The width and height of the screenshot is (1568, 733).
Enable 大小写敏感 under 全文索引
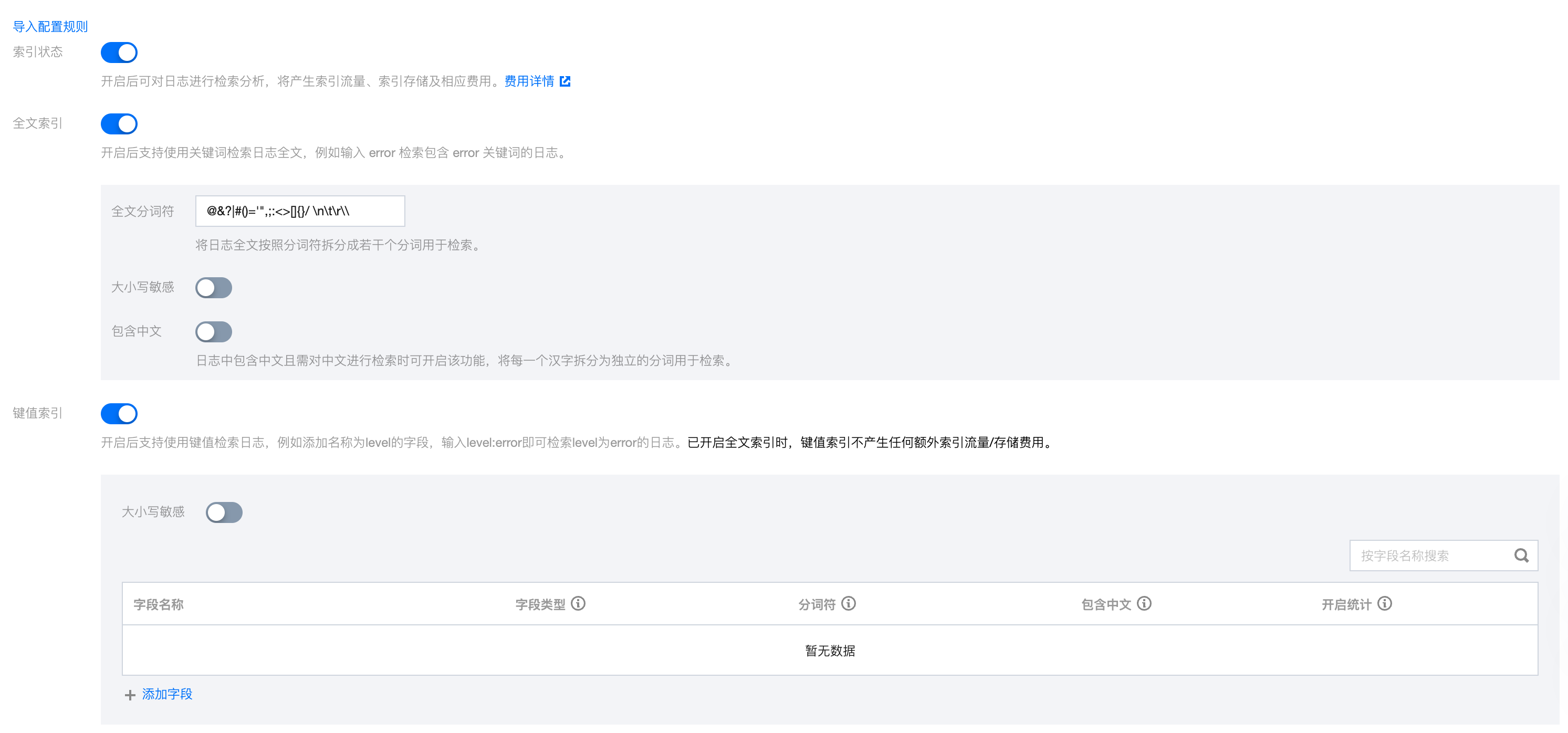point(213,287)
